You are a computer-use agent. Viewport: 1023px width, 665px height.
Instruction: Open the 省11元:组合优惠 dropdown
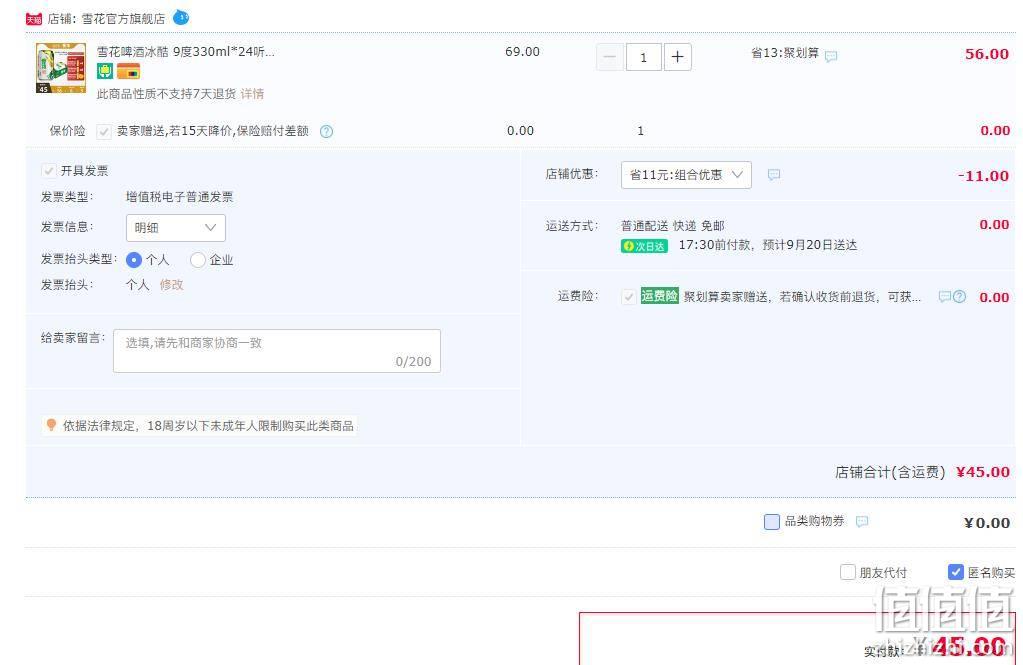[x=686, y=175]
